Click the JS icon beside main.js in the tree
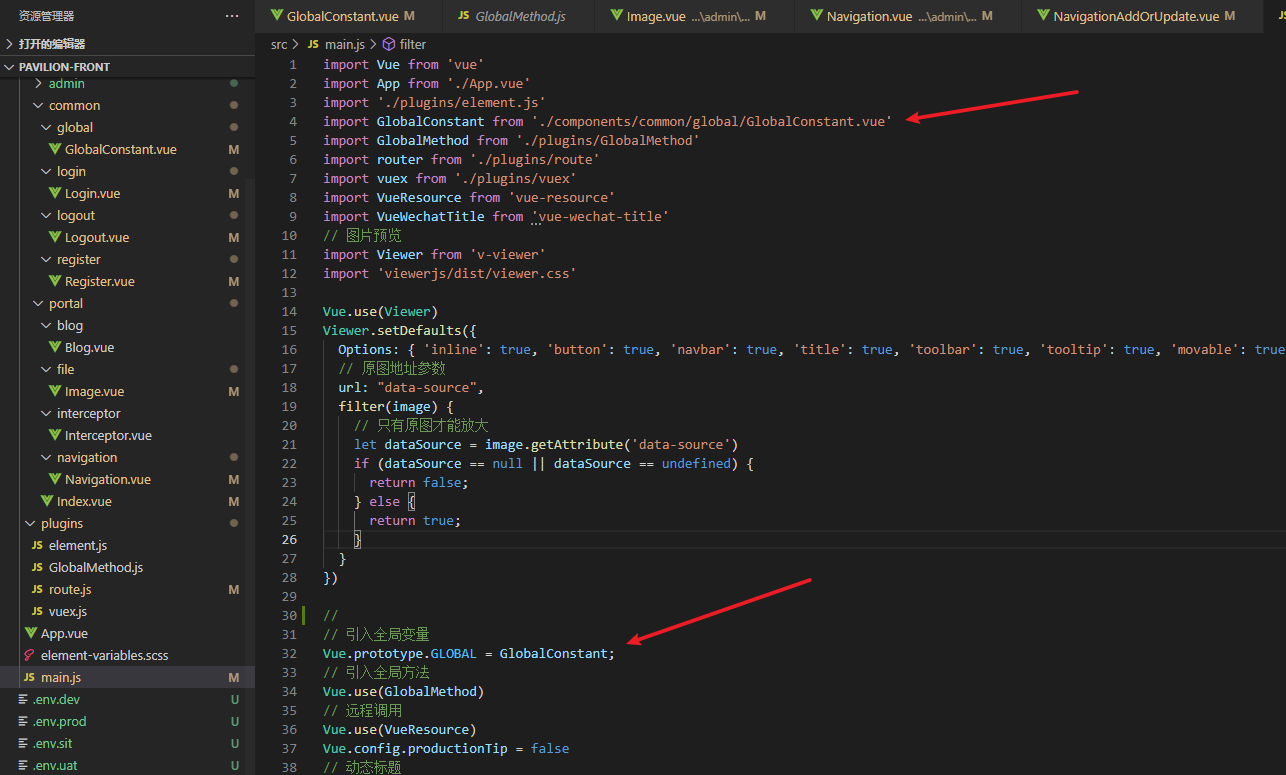This screenshot has height=775, width=1286. 29,677
